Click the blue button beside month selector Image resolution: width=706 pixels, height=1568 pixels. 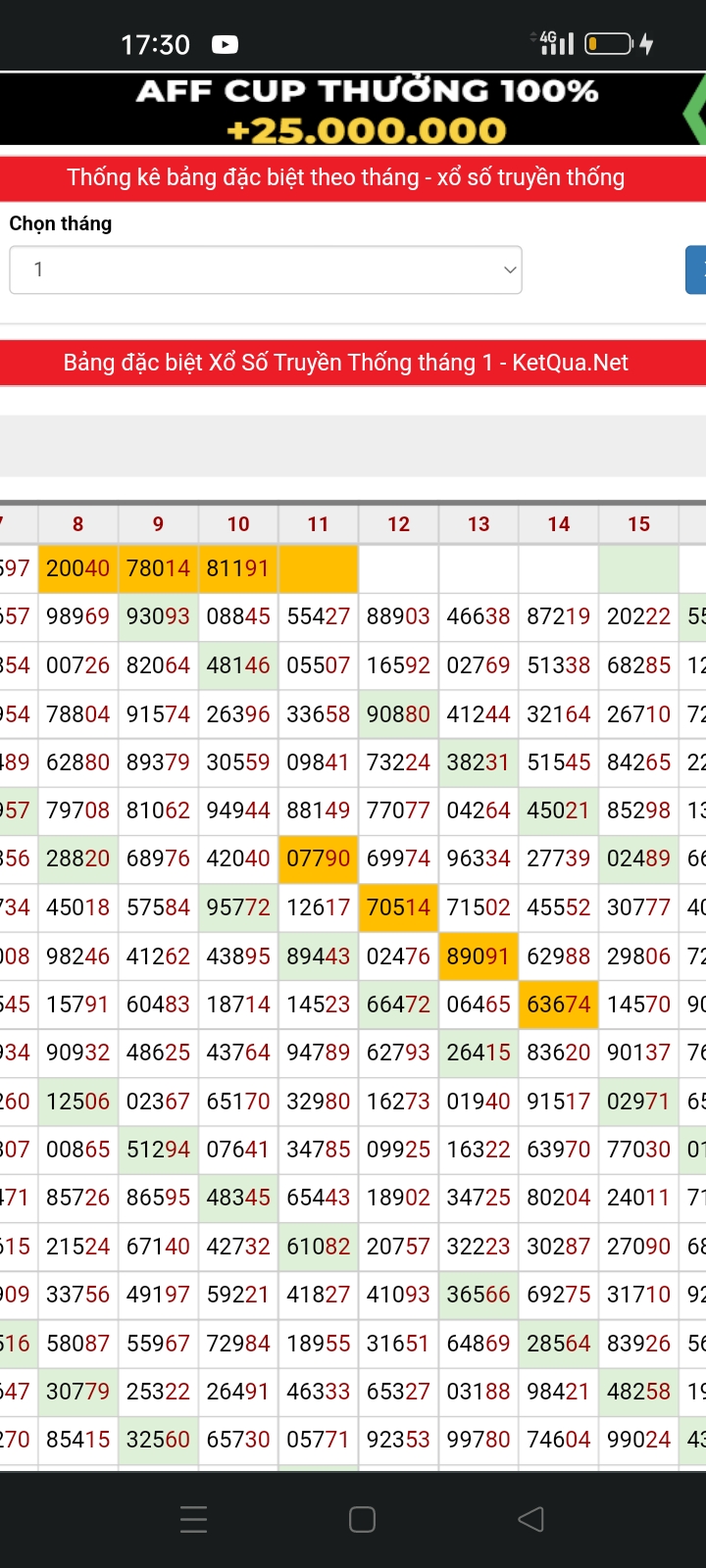695,269
